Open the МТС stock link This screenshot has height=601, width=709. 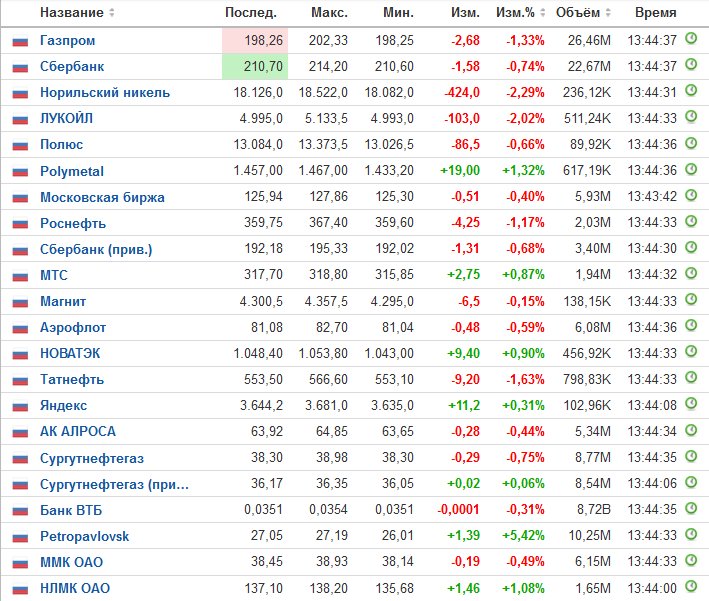[54, 275]
